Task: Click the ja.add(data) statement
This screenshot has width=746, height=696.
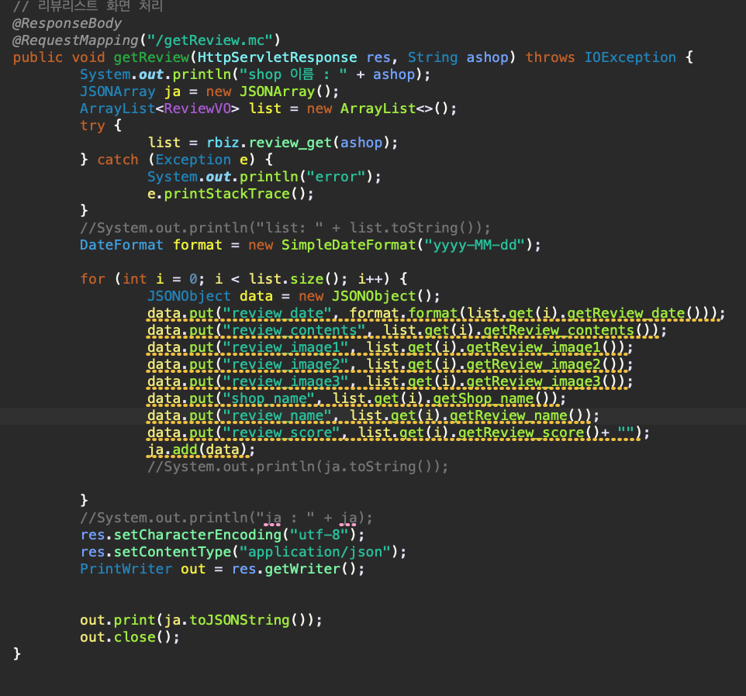Action: coord(200,450)
